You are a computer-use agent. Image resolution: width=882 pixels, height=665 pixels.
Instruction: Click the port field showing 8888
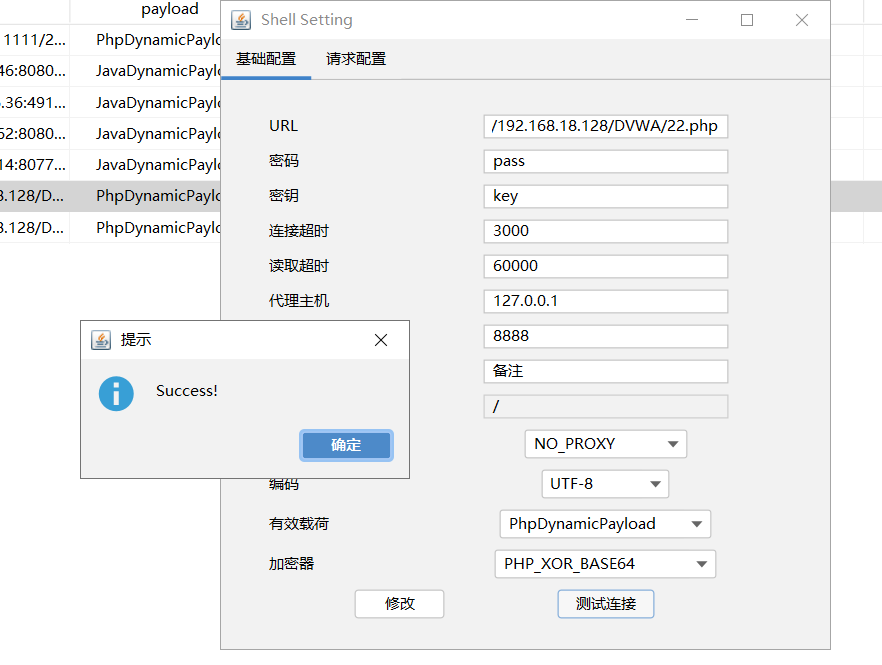605,336
